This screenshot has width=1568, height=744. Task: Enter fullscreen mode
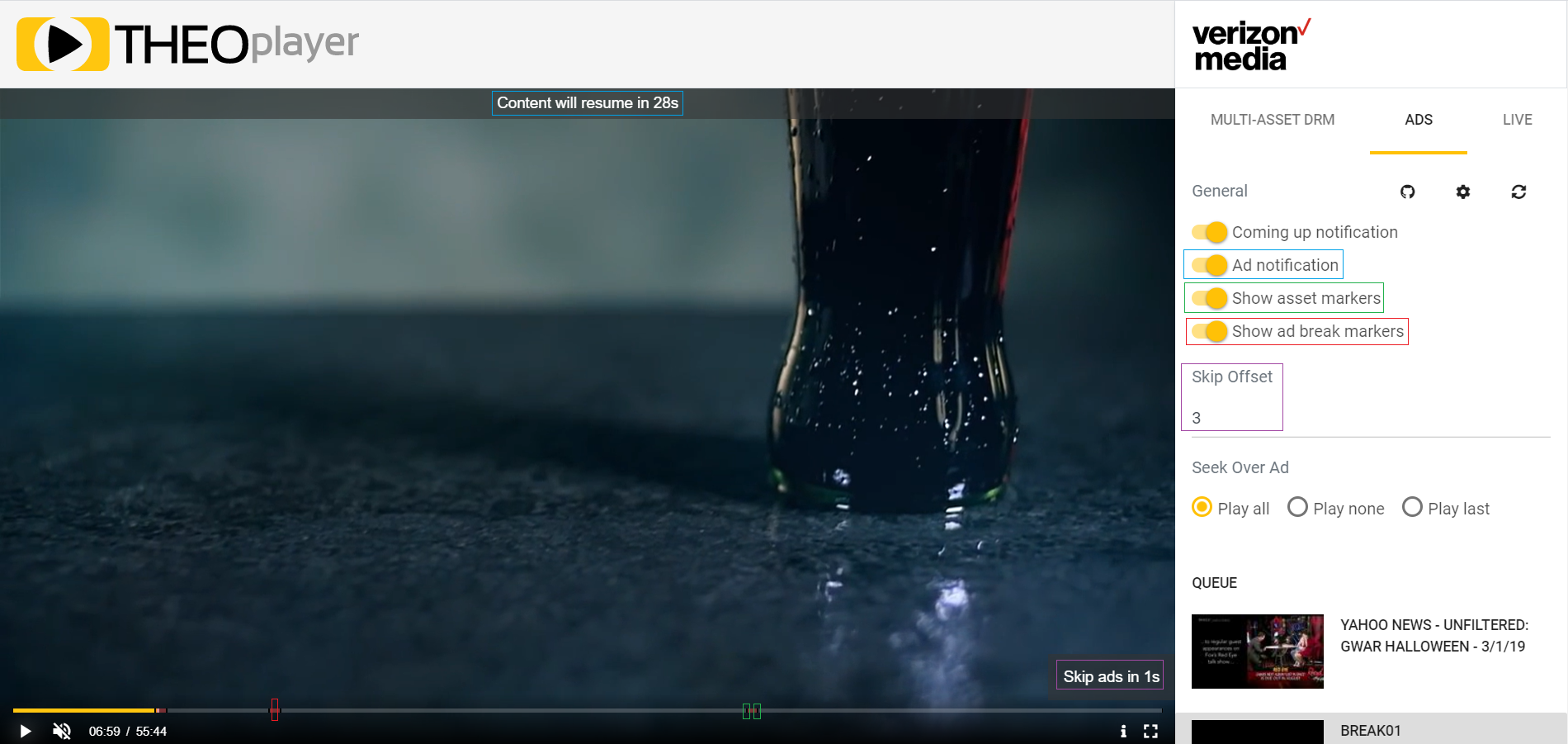(1150, 731)
